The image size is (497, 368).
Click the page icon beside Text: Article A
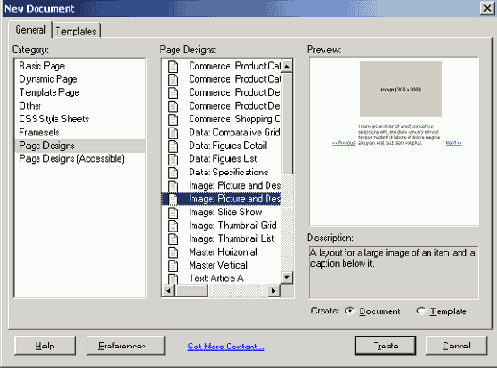pos(173,278)
